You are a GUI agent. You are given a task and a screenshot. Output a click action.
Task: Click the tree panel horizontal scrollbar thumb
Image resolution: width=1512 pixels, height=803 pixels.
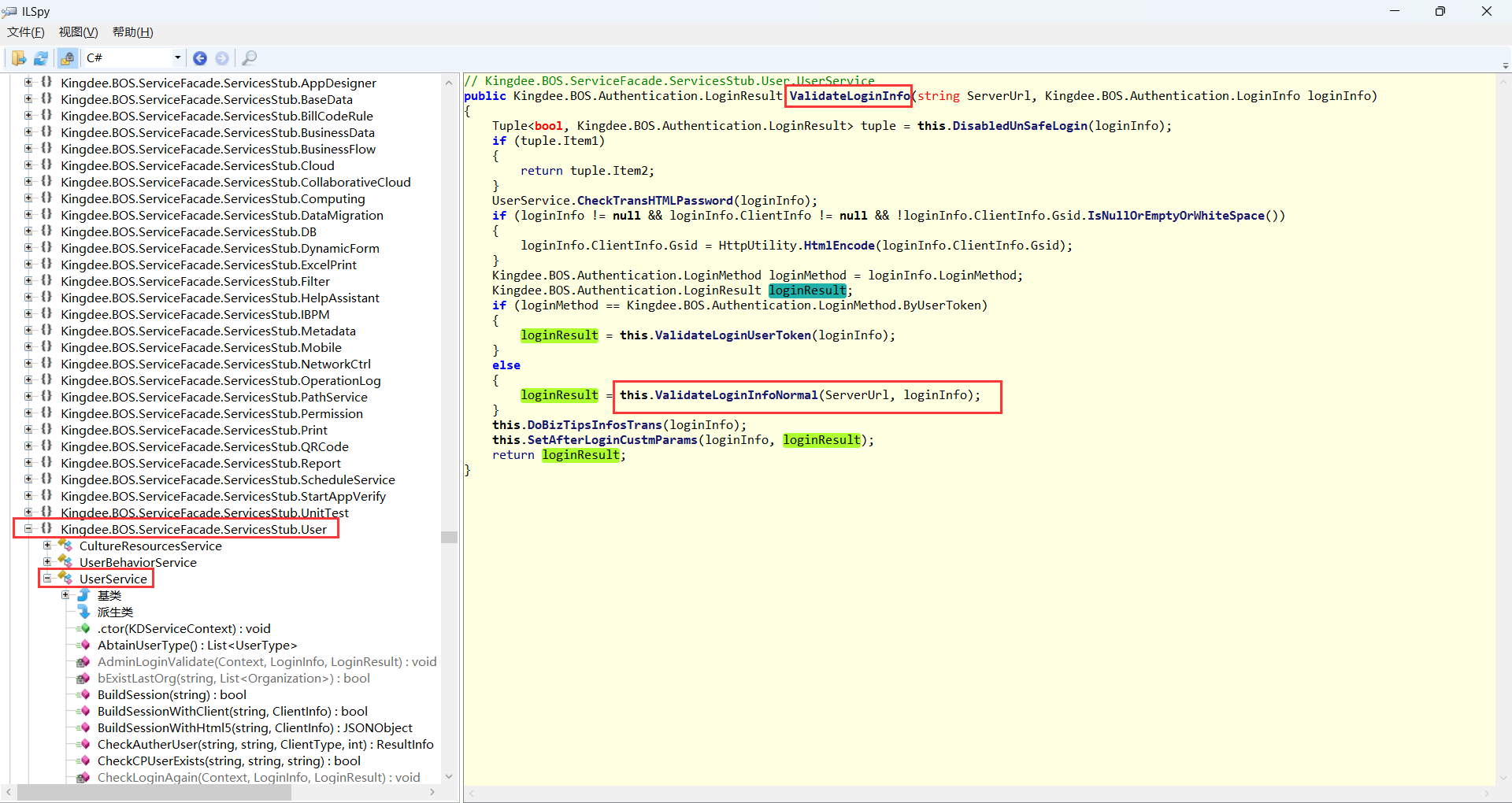(x=154, y=793)
